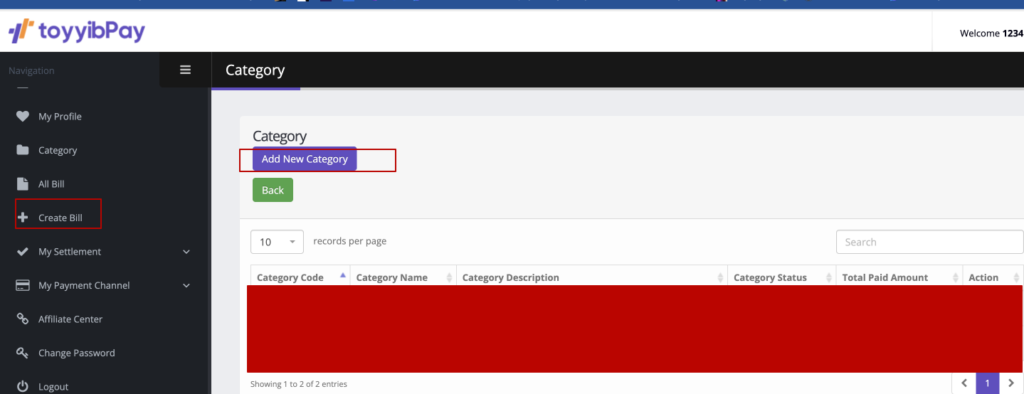Click the Welcome user text
The width and height of the screenshot is (1024, 394).
click(991, 33)
